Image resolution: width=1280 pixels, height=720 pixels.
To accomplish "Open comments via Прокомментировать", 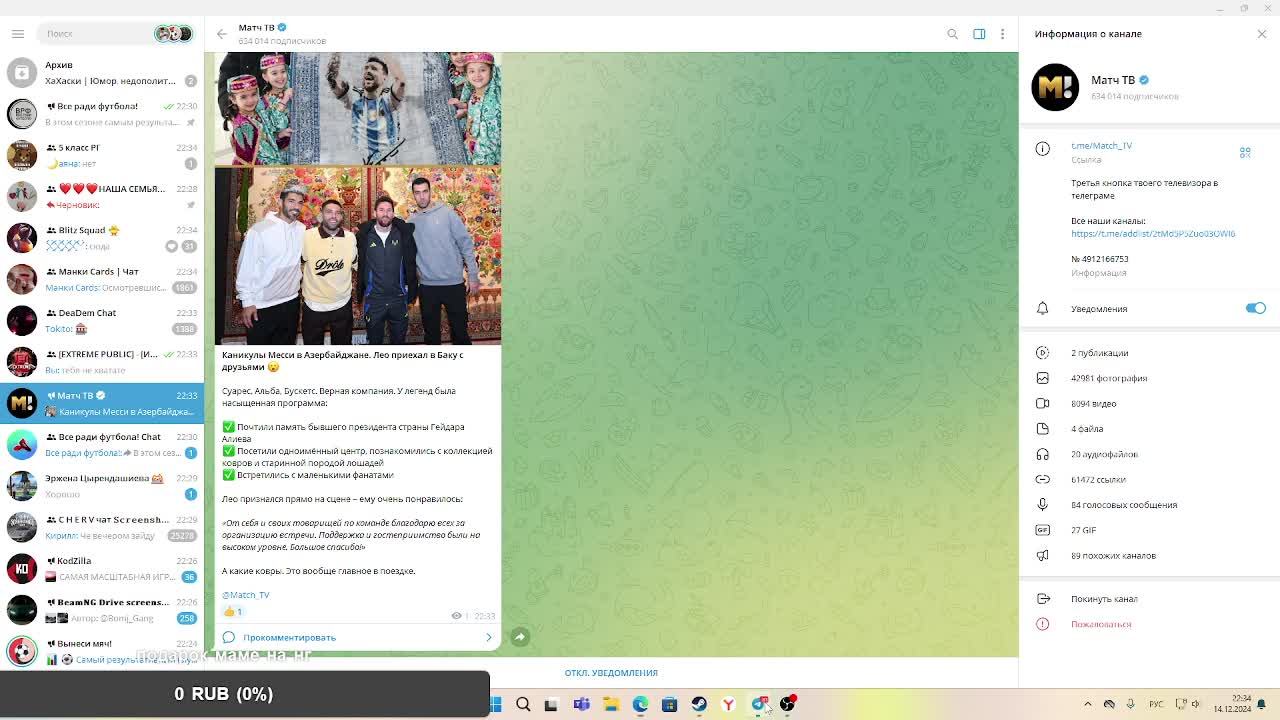I will 358,637.
